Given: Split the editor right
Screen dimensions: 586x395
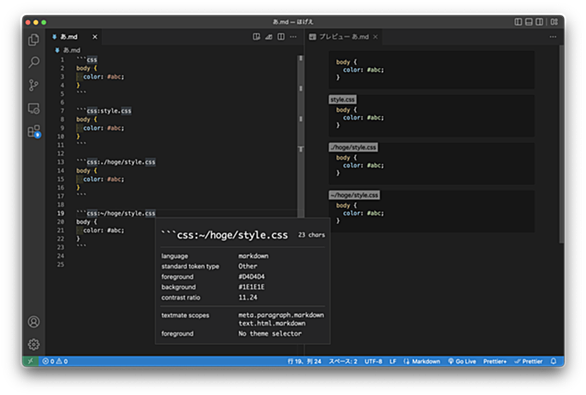Looking at the screenshot, I should pyautogui.click(x=281, y=37).
